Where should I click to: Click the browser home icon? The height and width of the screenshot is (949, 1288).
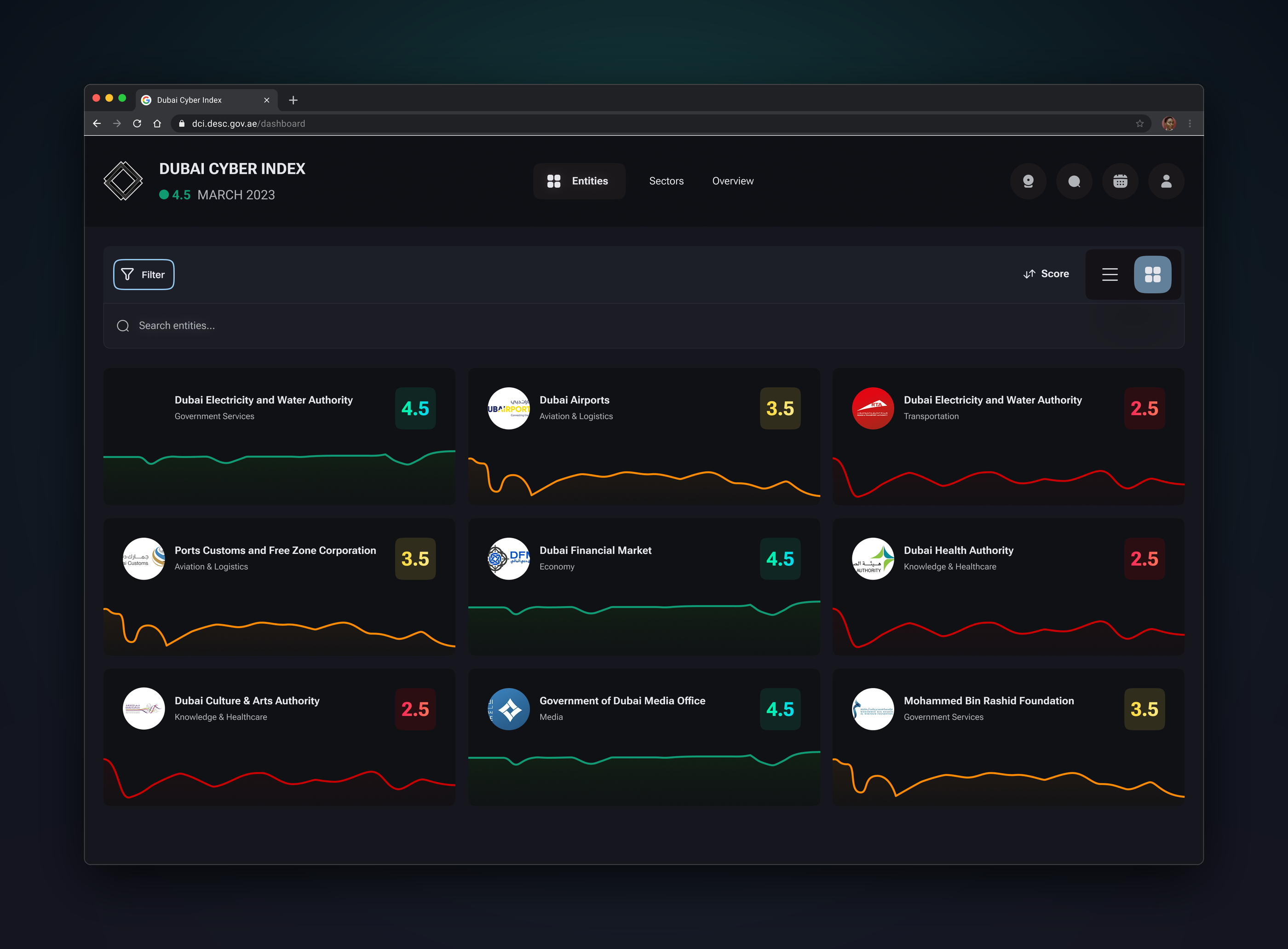coord(157,123)
